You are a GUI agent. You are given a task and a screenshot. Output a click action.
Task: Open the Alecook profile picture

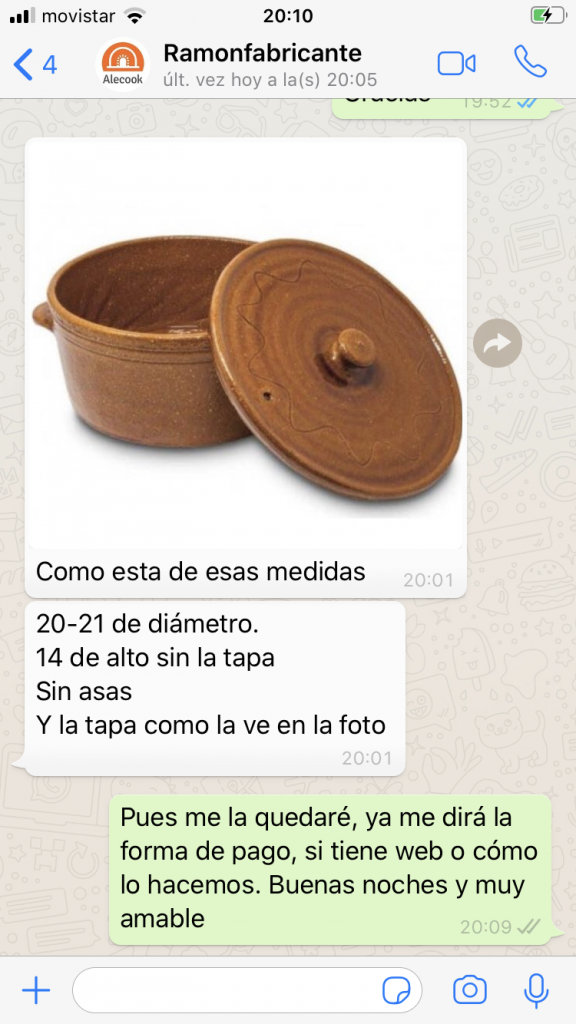tap(123, 65)
